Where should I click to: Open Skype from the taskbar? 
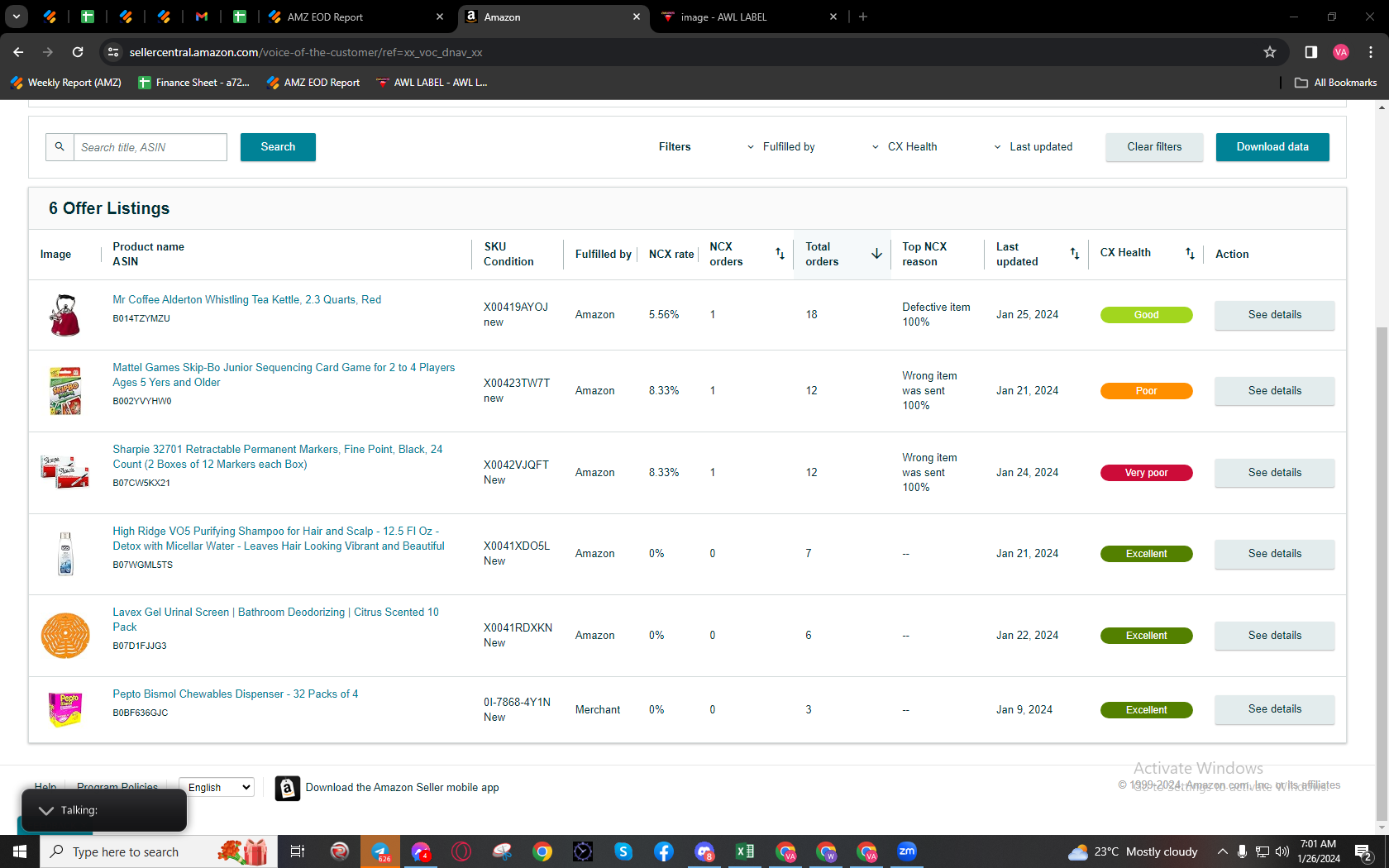tap(623, 851)
